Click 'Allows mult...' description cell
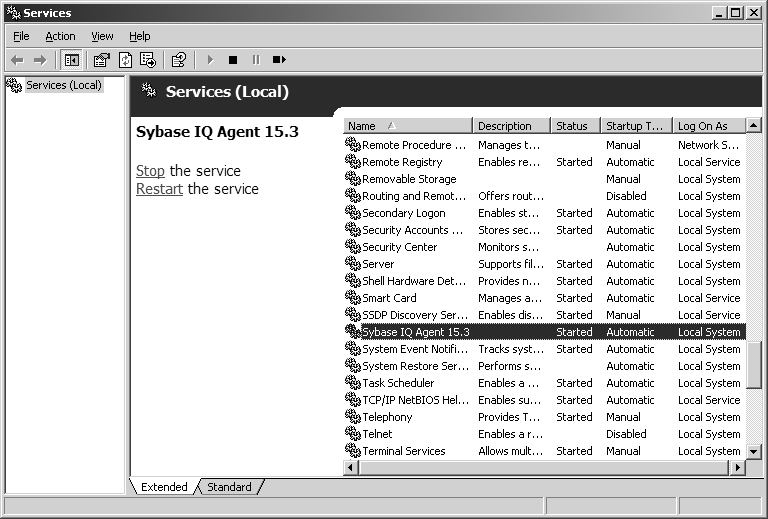 pos(510,450)
